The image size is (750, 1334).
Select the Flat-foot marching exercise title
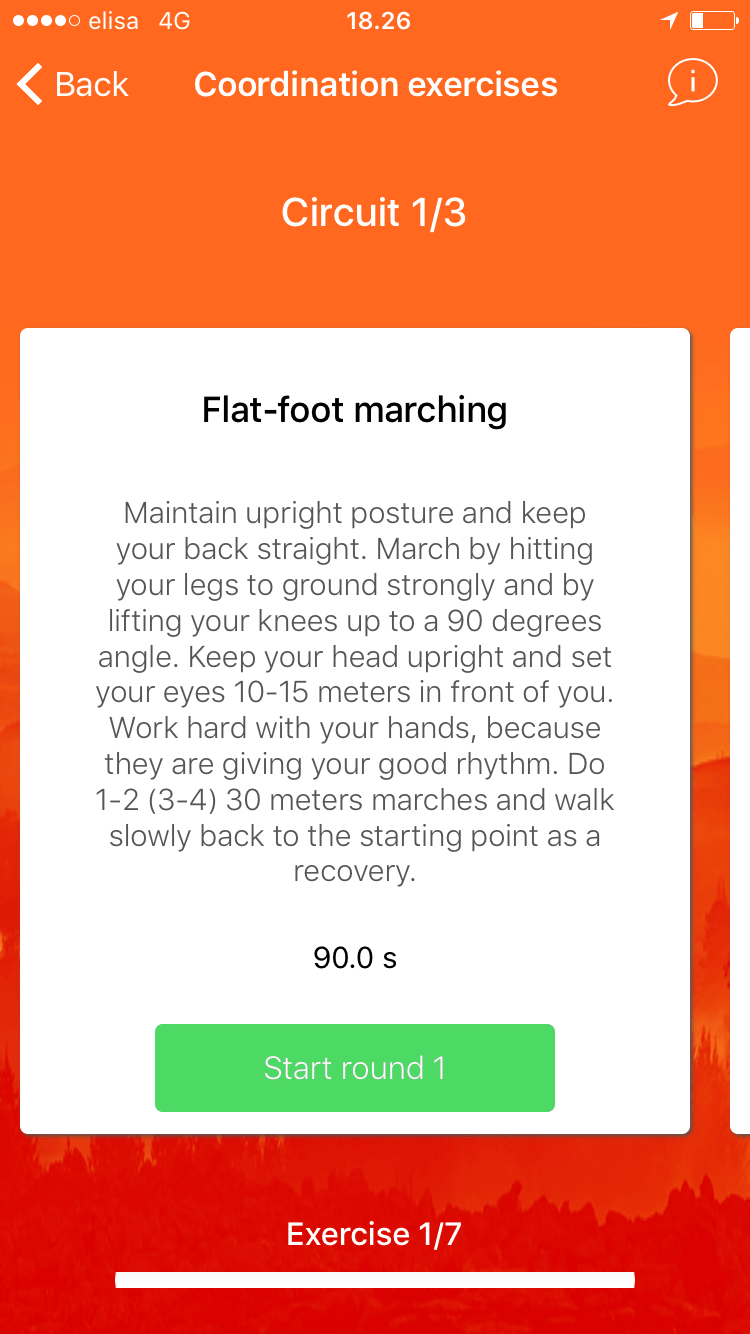tap(355, 410)
